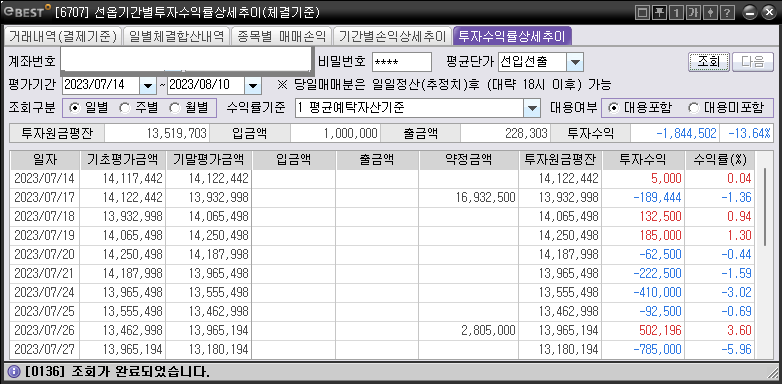The width and height of the screenshot is (782, 384).
Task: Open the 종목별 매매손익 tab
Action: coord(282,36)
